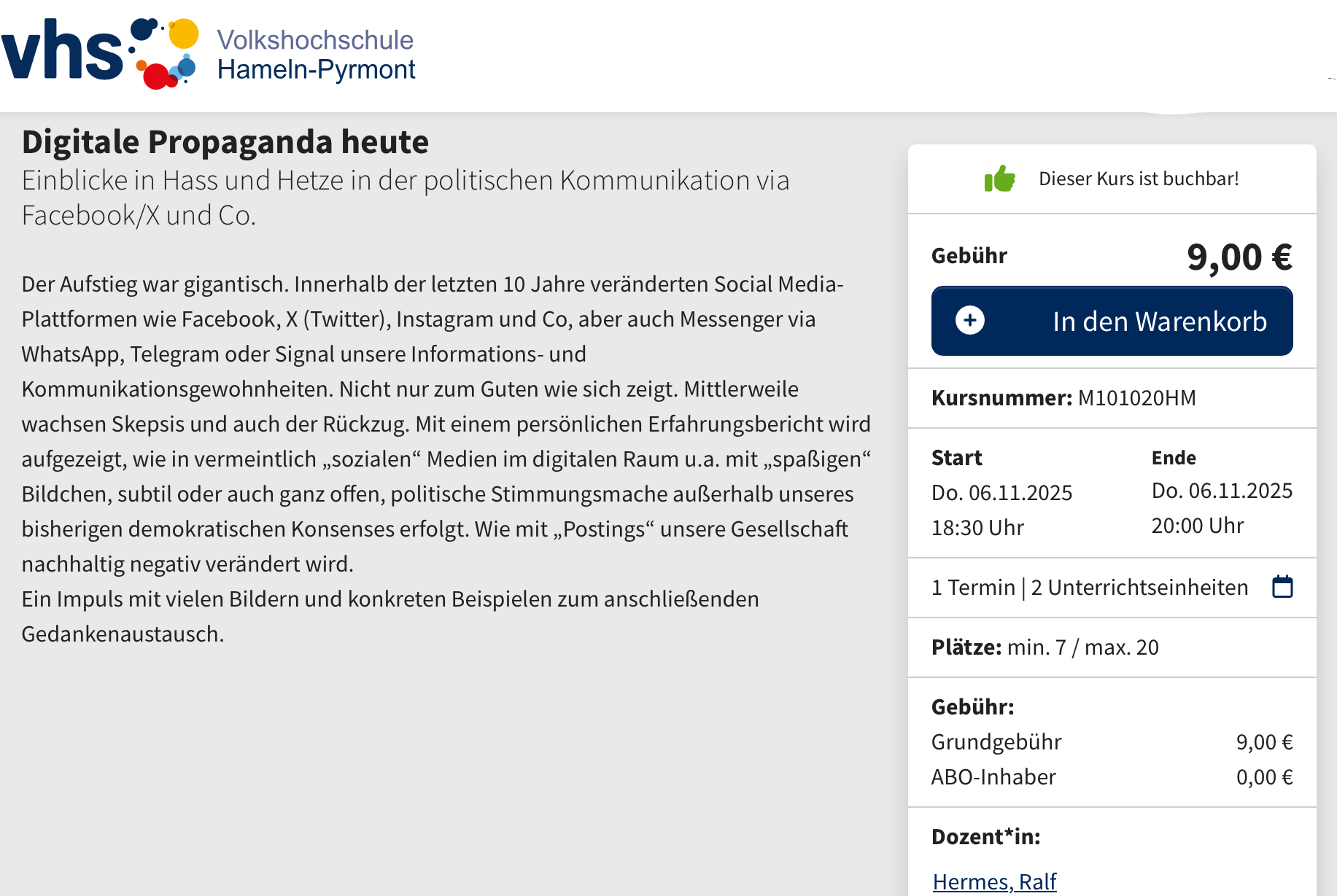This screenshot has height=896, width=1337.
Task: Click the start date Do. 06.11.2025
Action: click(x=1001, y=493)
